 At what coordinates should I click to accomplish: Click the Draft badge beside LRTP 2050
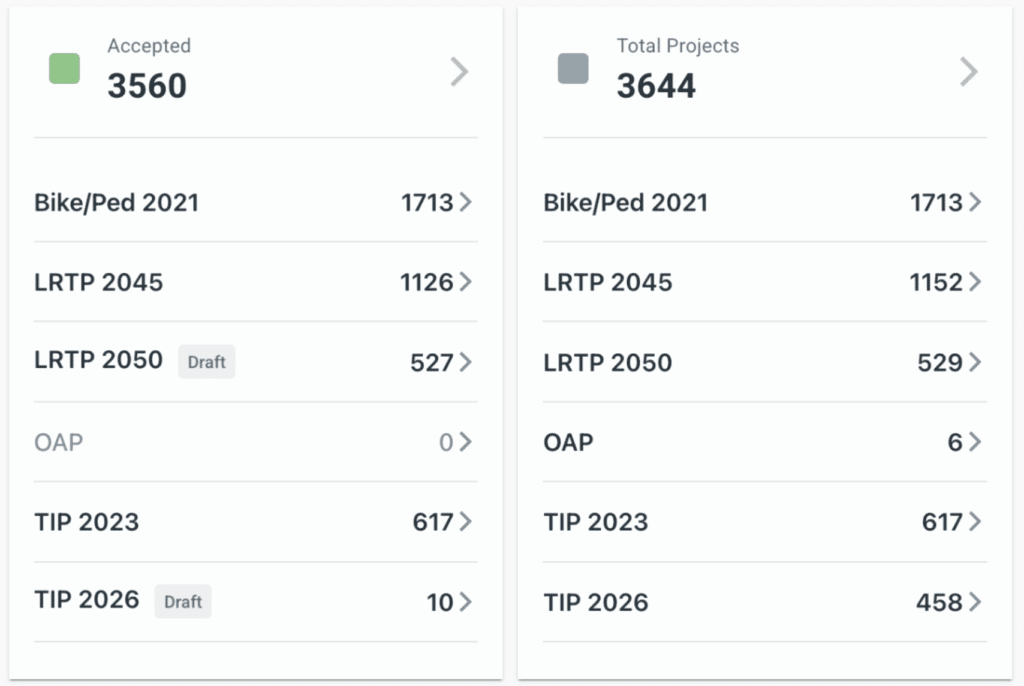click(207, 362)
